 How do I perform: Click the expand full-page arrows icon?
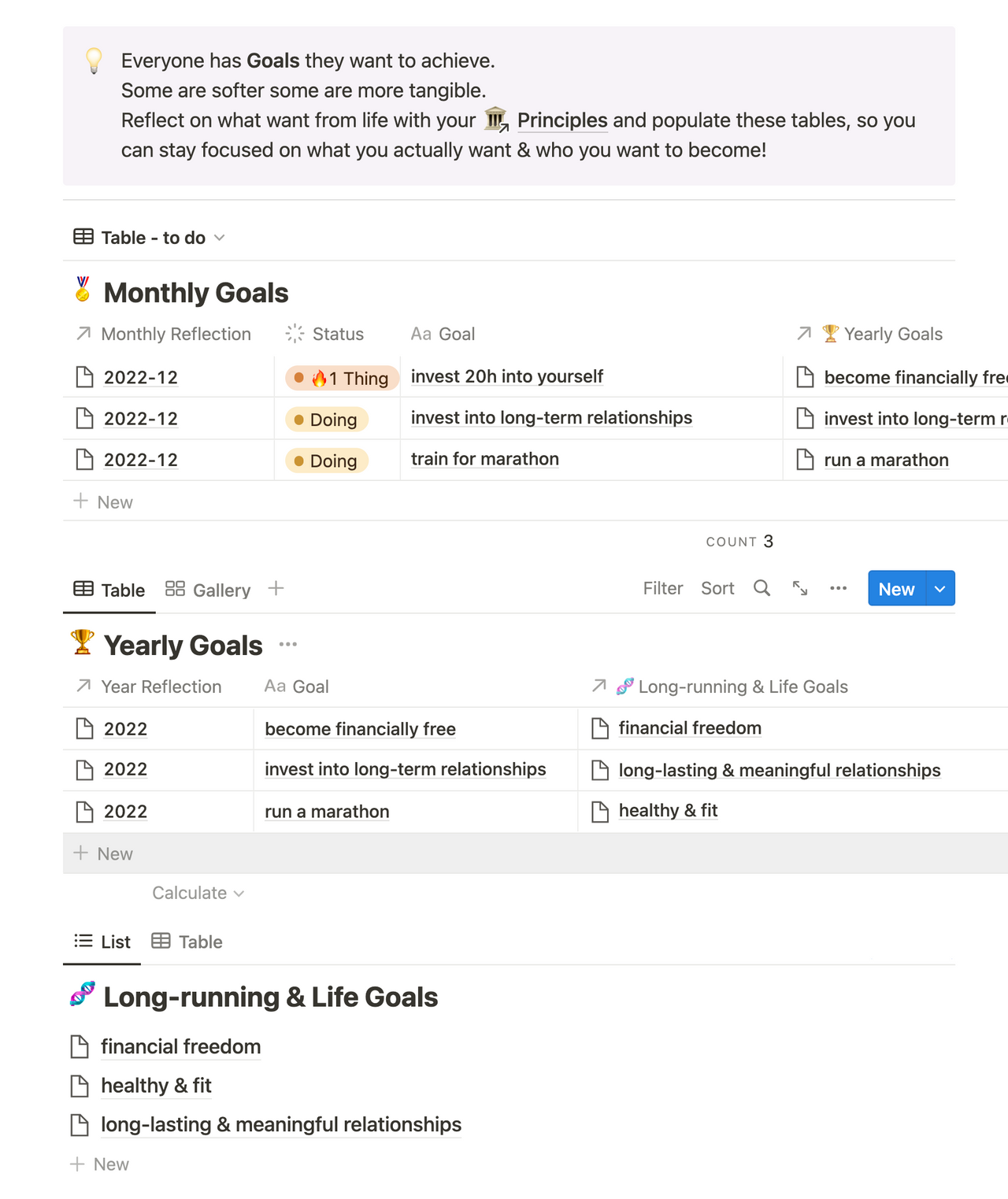coord(800,588)
